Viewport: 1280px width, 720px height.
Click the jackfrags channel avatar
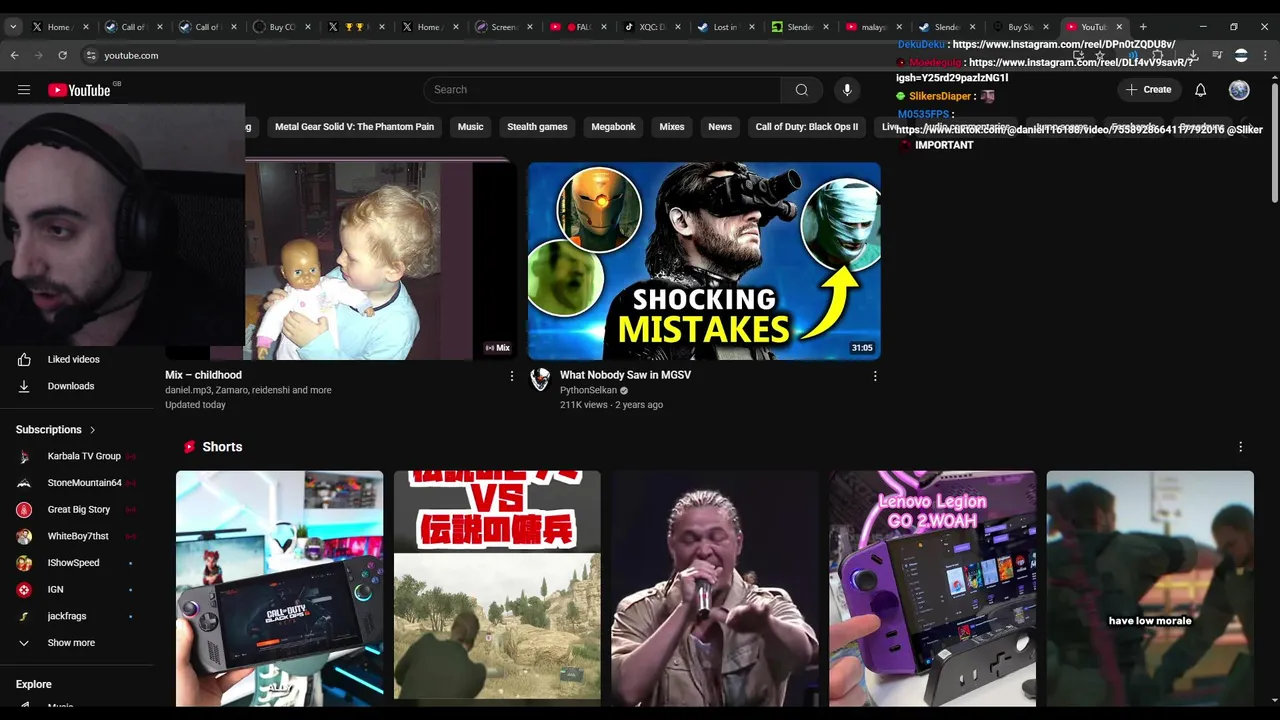[24, 616]
